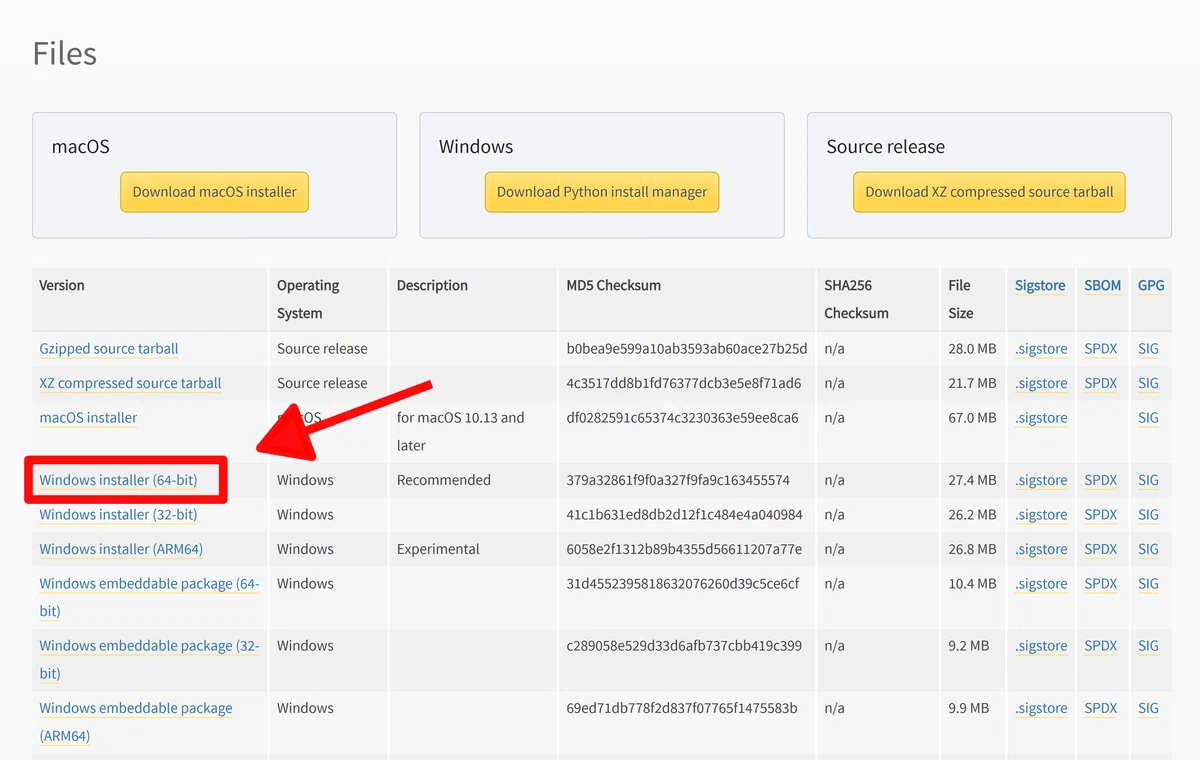The image size is (1200, 760).
Task: Download the Windows installer (32-bit)
Action: pyautogui.click(x=118, y=515)
